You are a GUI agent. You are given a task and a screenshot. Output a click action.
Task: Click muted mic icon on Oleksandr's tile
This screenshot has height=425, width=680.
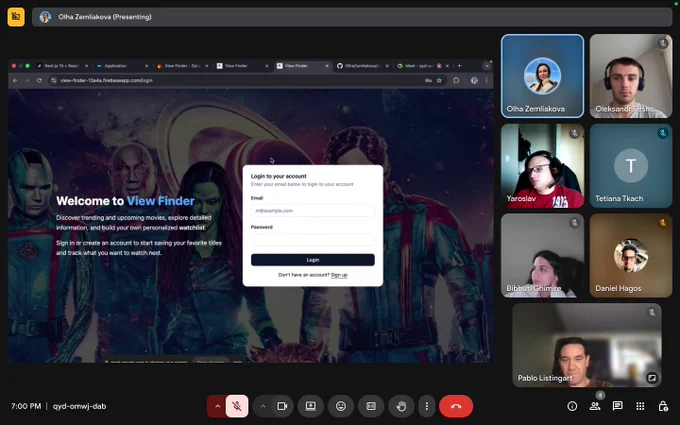(x=662, y=43)
